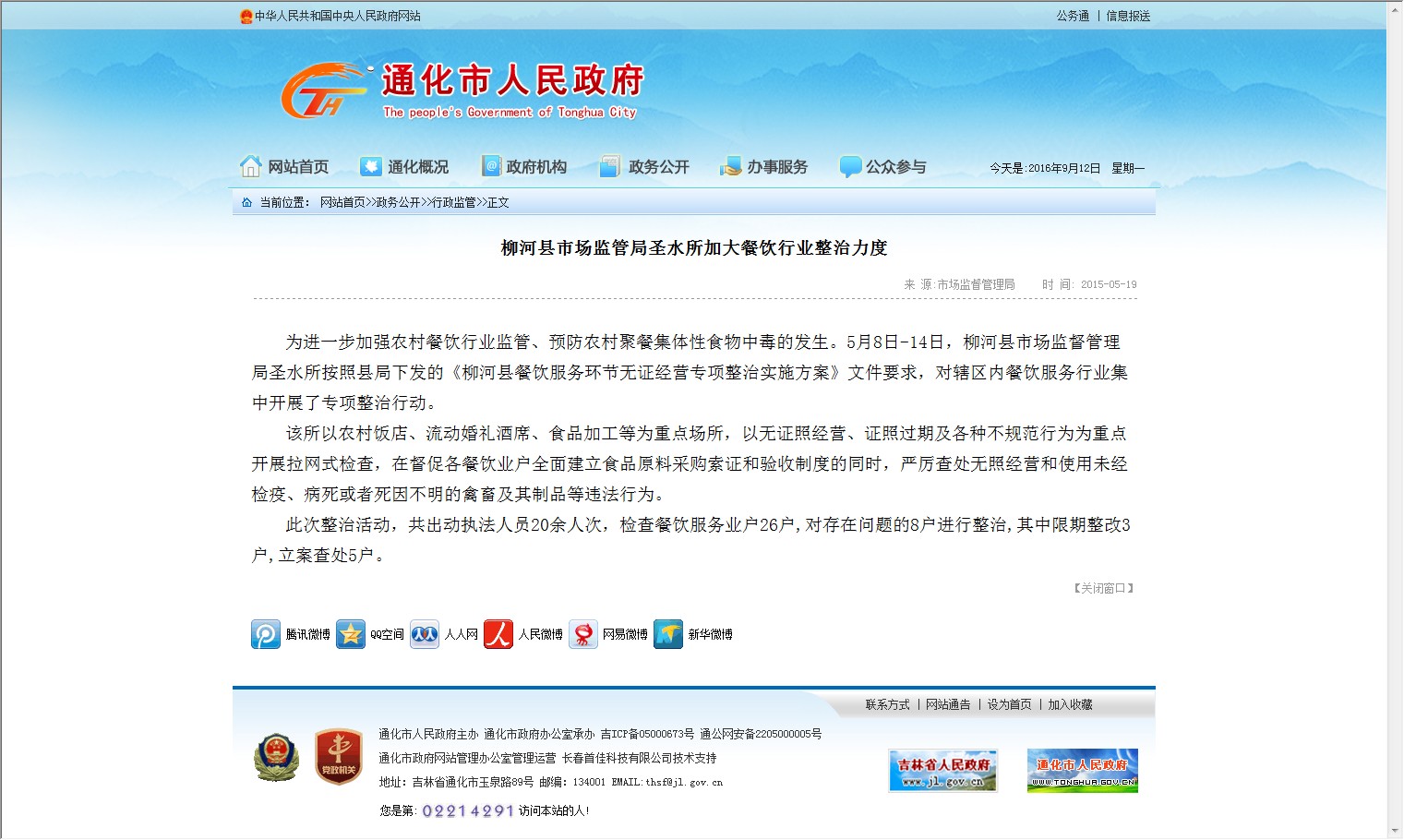Open the 网站首页 navigation menu item
This screenshot has width=1404, height=840.
[x=284, y=167]
